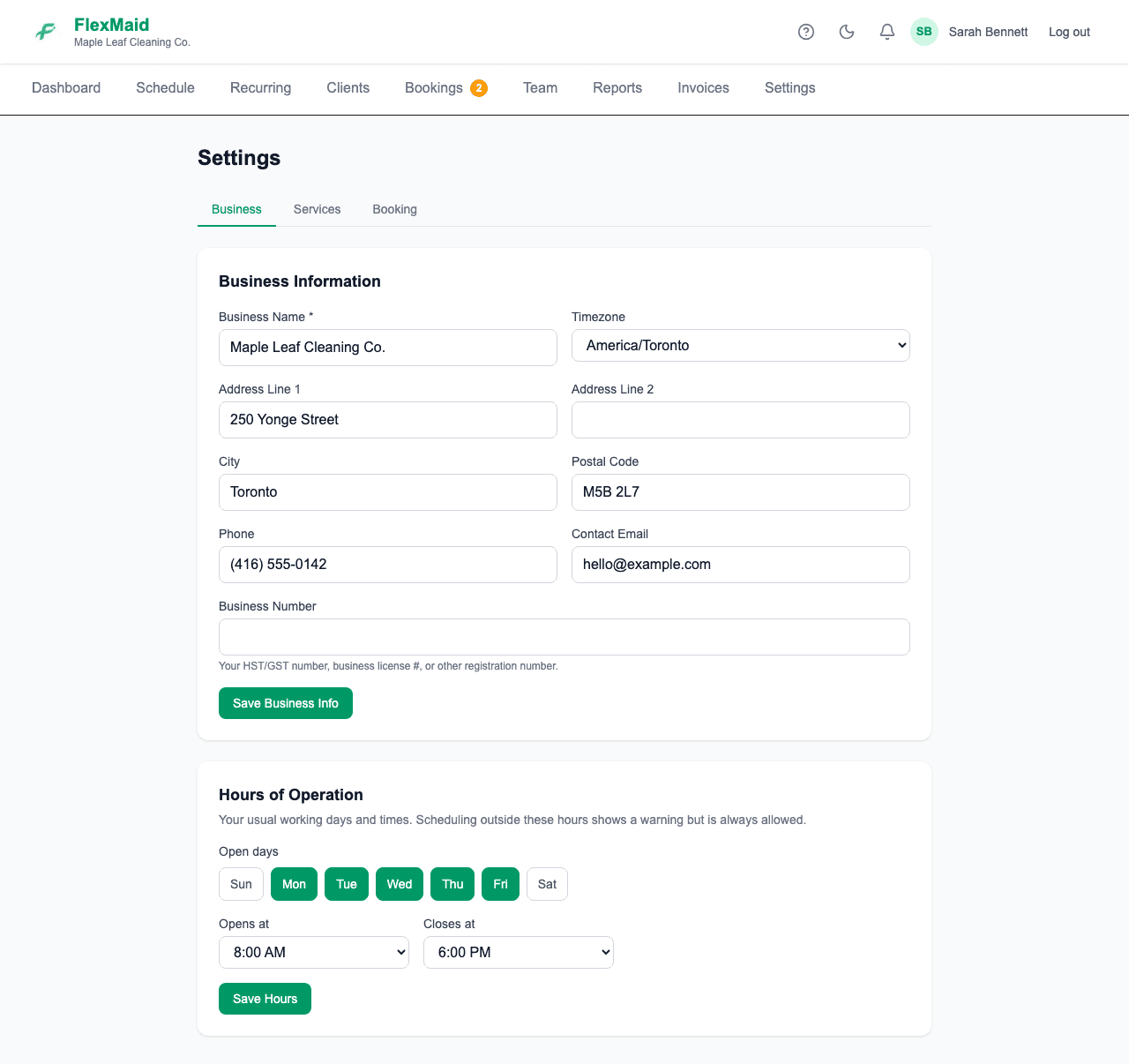Toggle Mon open day
1129x1064 pixels.
click(294, 884)
